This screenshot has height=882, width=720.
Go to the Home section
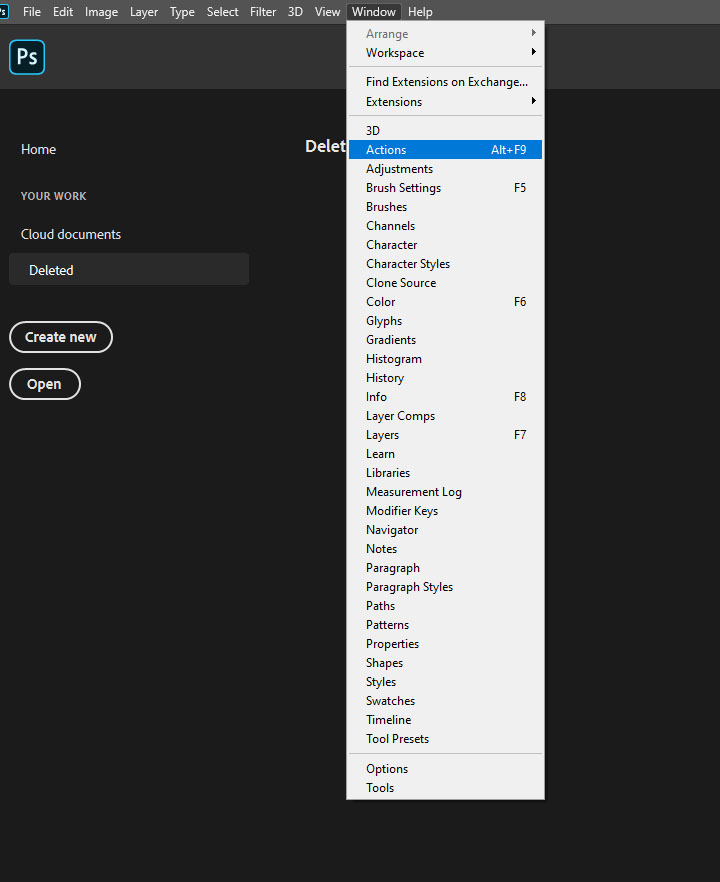click(39, 149)
